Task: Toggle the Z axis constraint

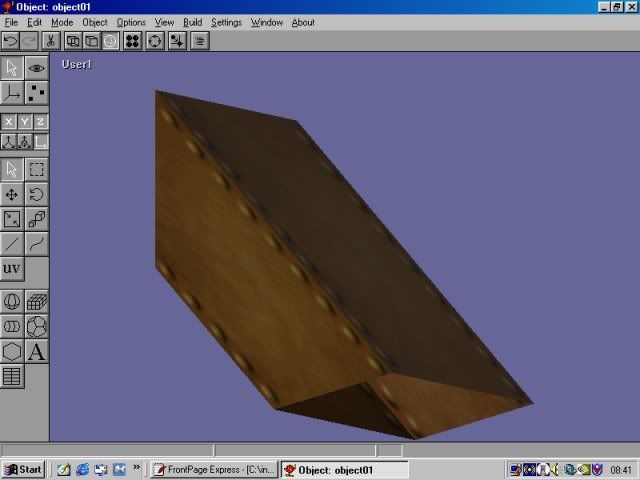Action: click(41, 121)
